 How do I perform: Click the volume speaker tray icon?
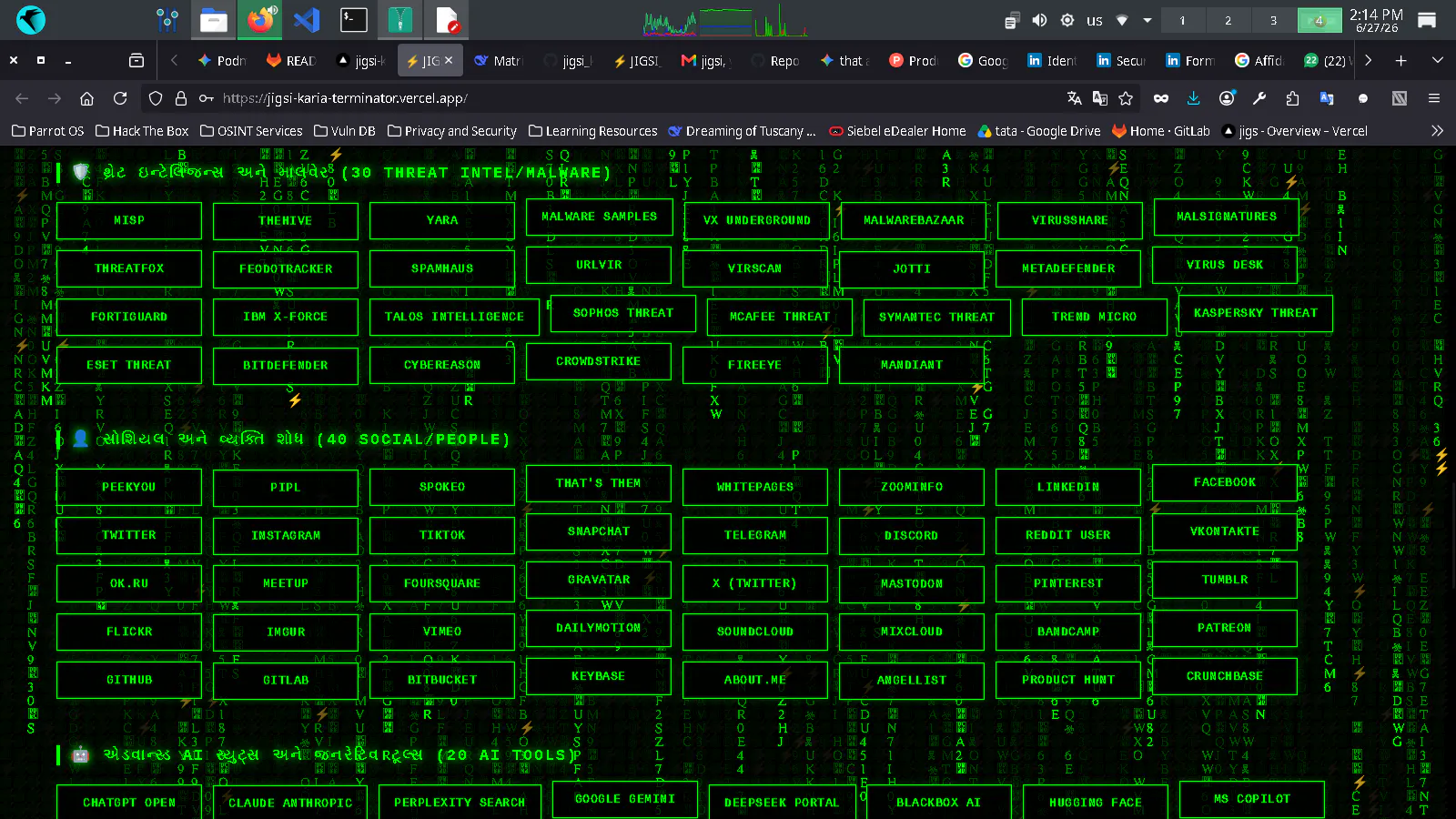pos(1039,20)
